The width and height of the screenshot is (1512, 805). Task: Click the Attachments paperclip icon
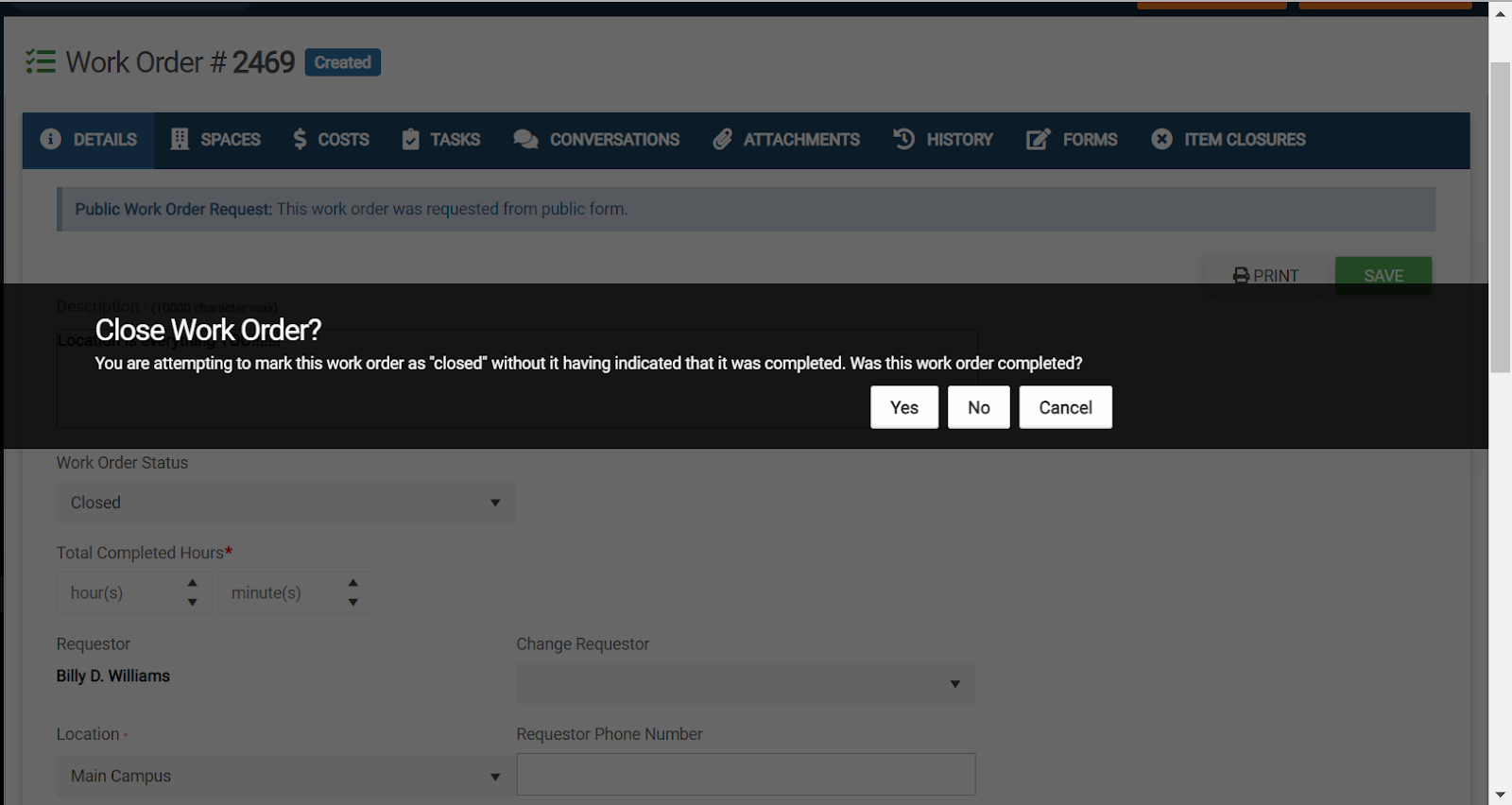pyautogui.click(x=723, y=139)
